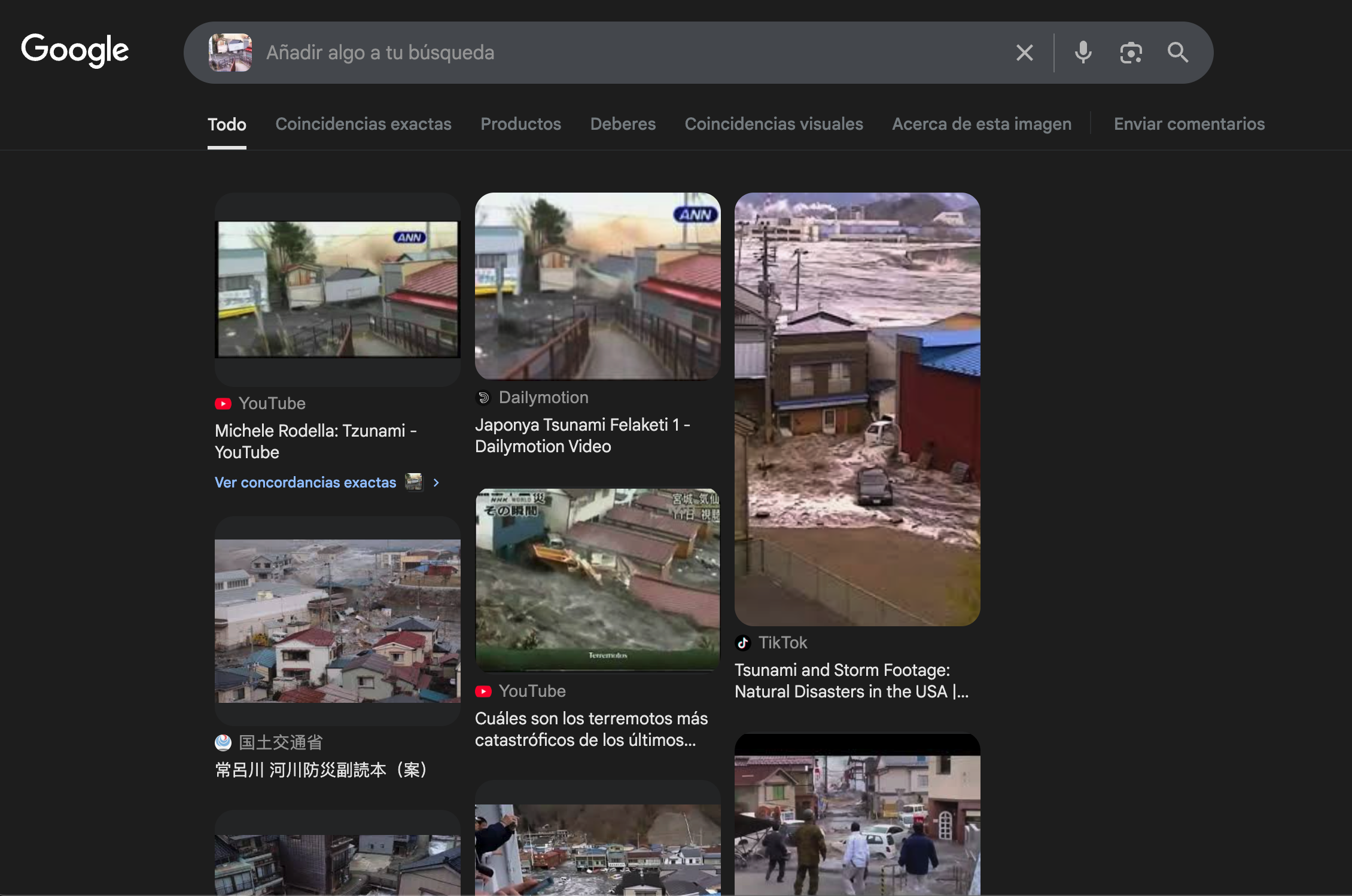Screen dimensions: 1352x896
Task: Open the Deberes tab
Action: (x=623, y=124)
